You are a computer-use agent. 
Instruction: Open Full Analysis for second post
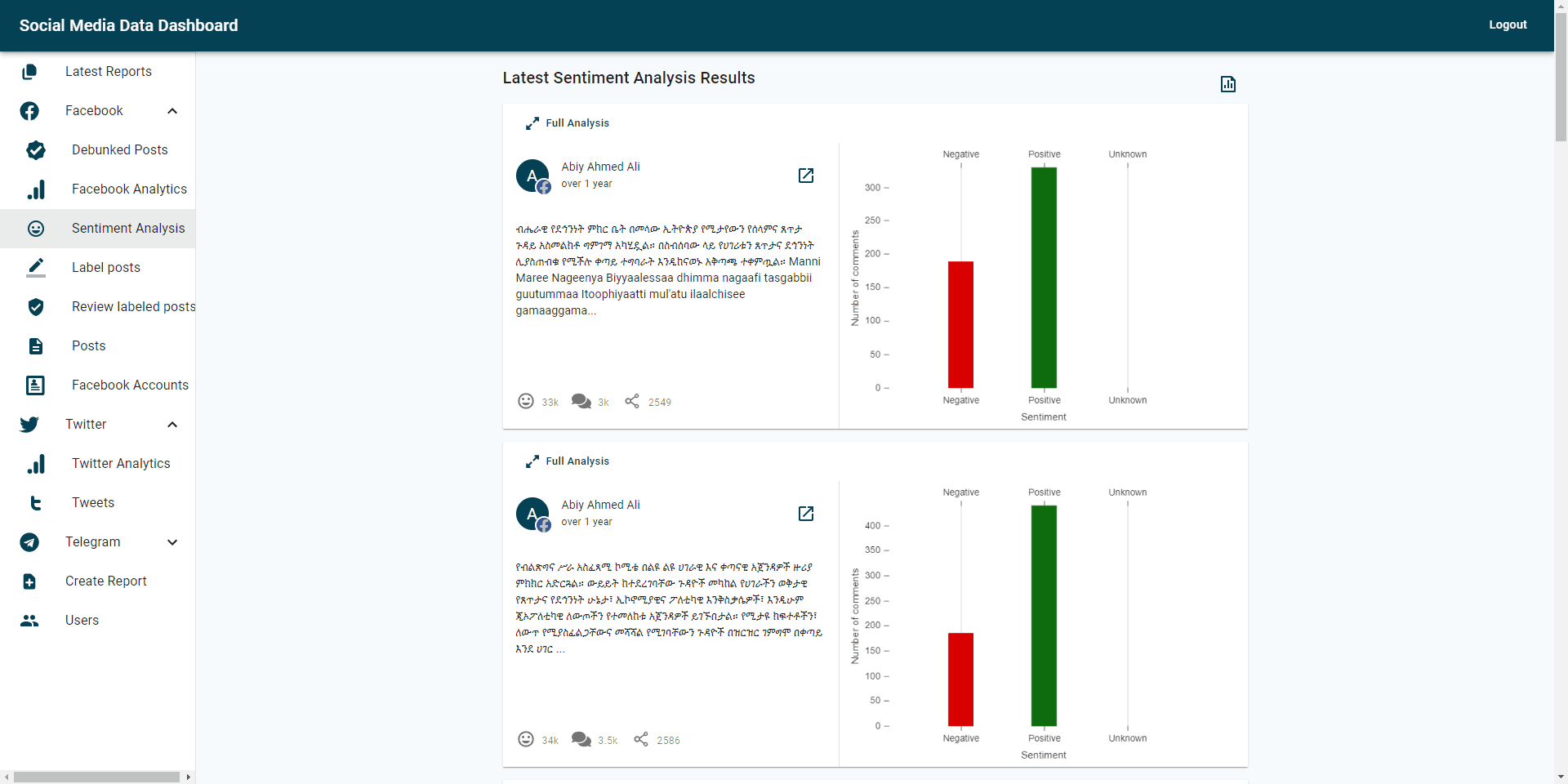(x=577, y=461)
